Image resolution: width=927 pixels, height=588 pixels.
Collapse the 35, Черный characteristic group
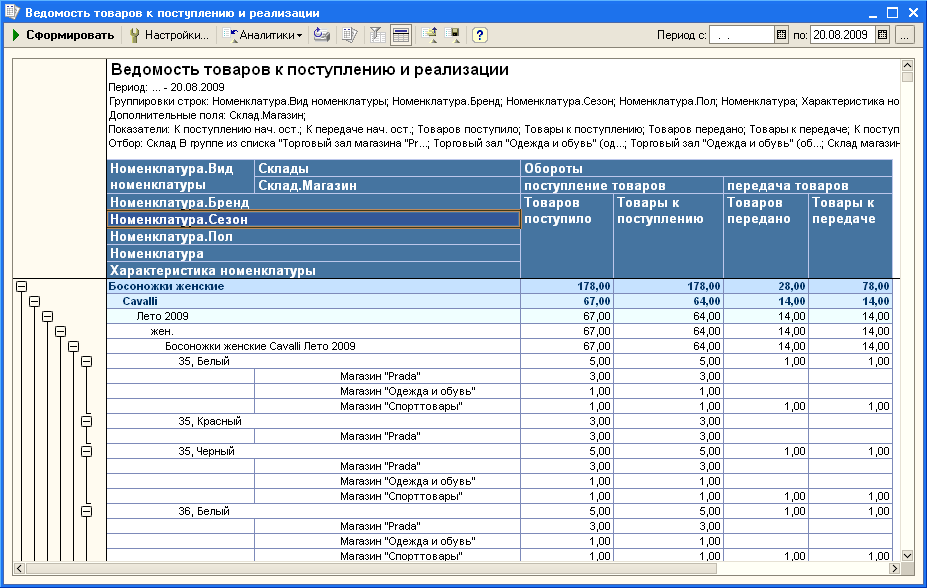pyautogui.click(x=86, y=451)
